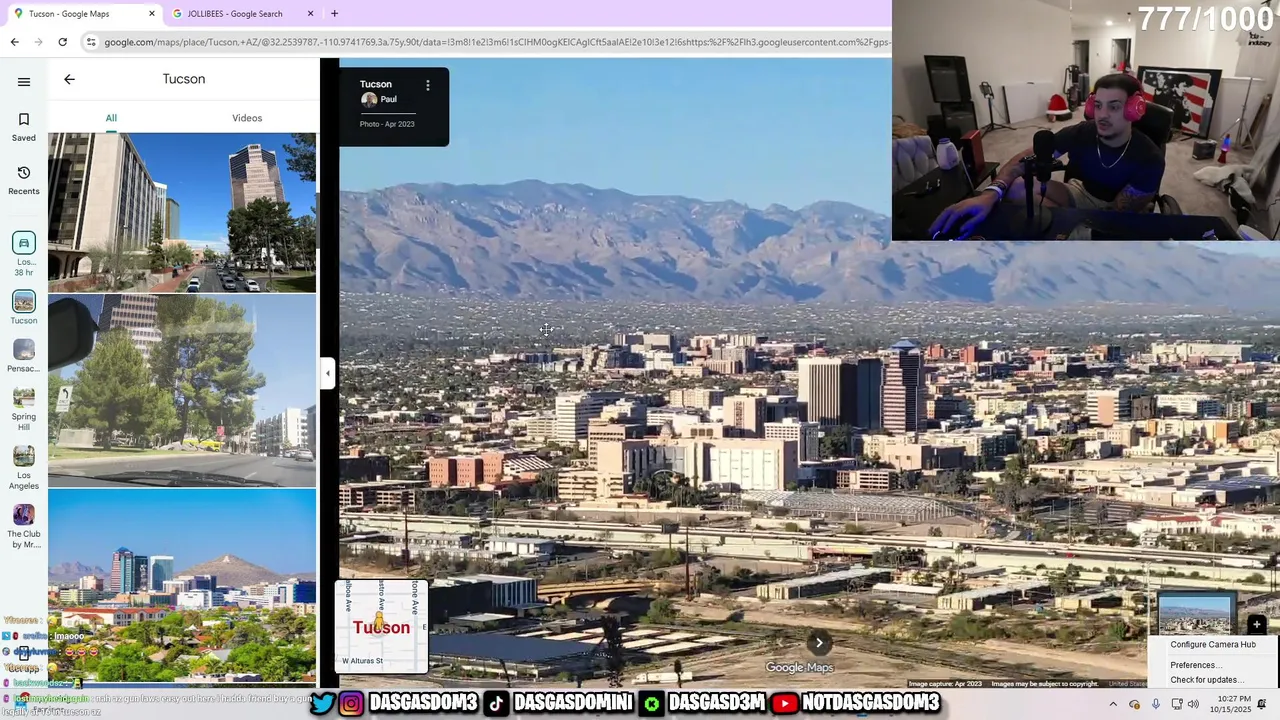The width and height of the screenshot is (1280, 720).
Task: Click the cloud sync tray icon
Action: tap(1135, 704)
